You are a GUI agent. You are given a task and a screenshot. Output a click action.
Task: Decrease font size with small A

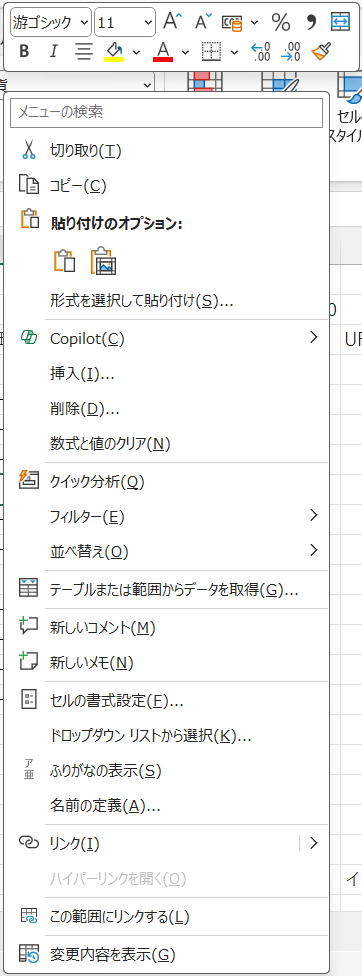[x=203, y=22]
